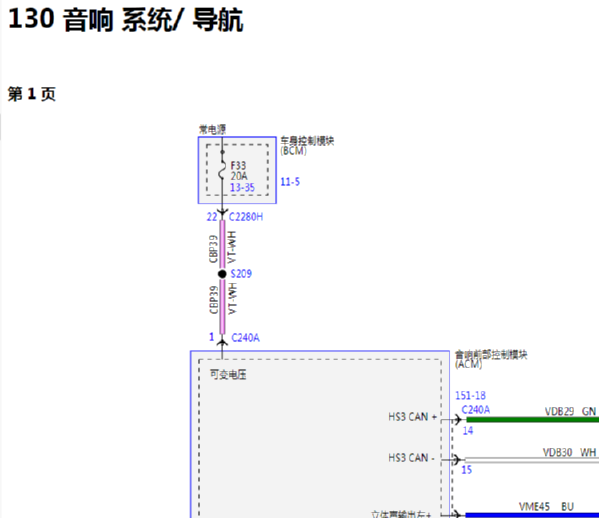Screen dimensions: 599x518
Task: Click the upper CBP39 wire label
Action: (214, 249)
